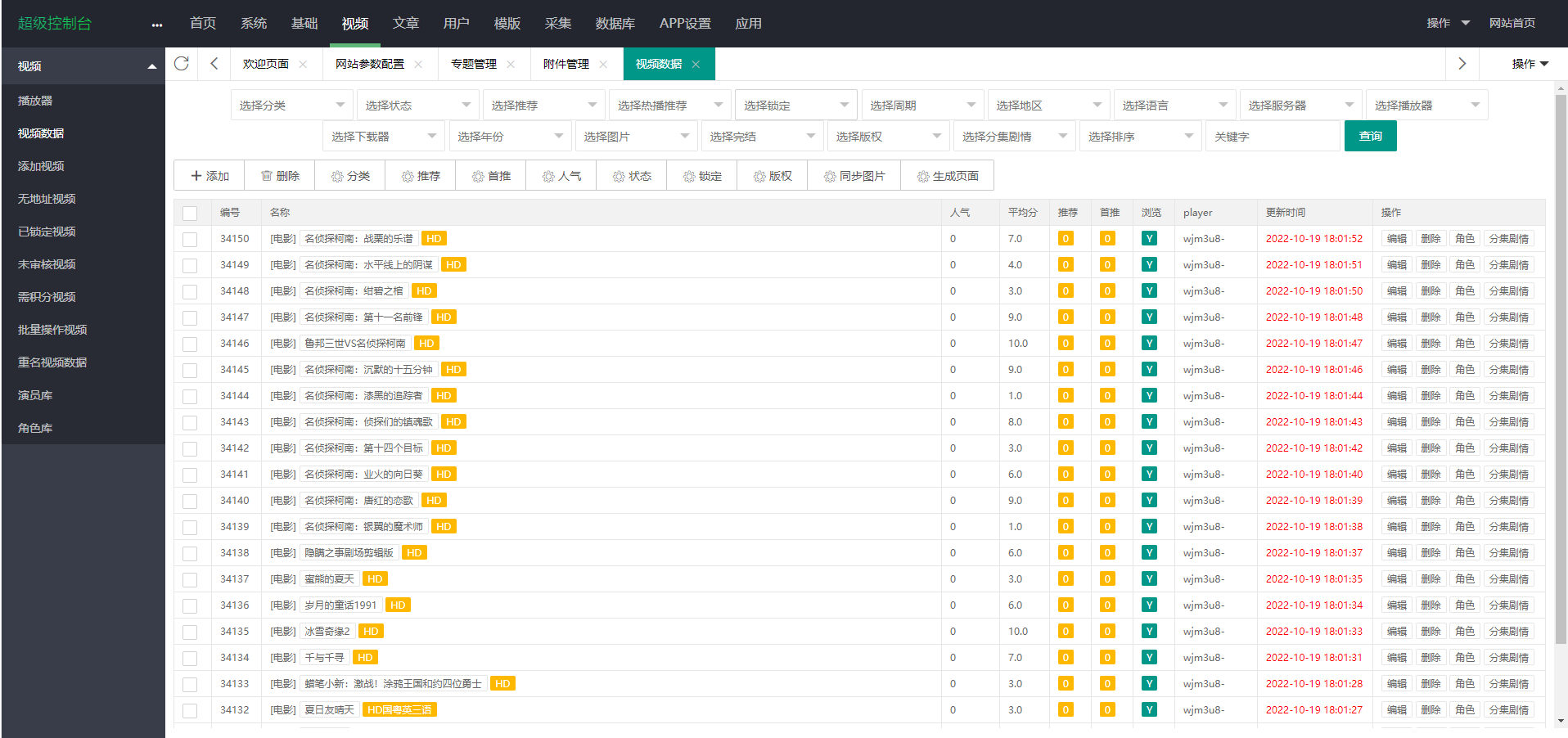Viewport: 1568px width, 738px height.
Task: Open the 选择地区 dropdown
Action: pos(1048,106)
